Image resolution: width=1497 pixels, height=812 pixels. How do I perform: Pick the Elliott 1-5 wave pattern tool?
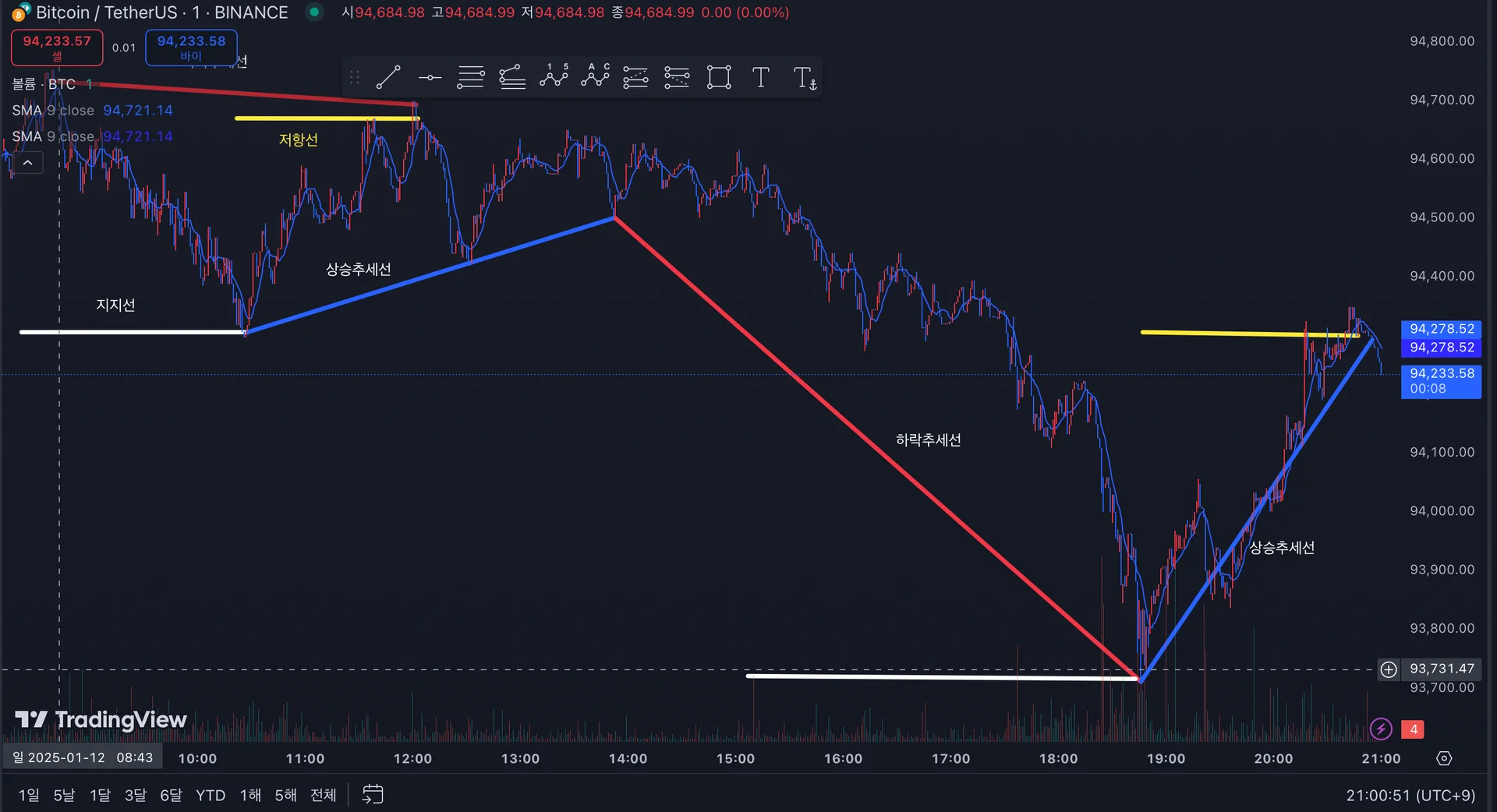pyautogui.click(x=554, y=77)
